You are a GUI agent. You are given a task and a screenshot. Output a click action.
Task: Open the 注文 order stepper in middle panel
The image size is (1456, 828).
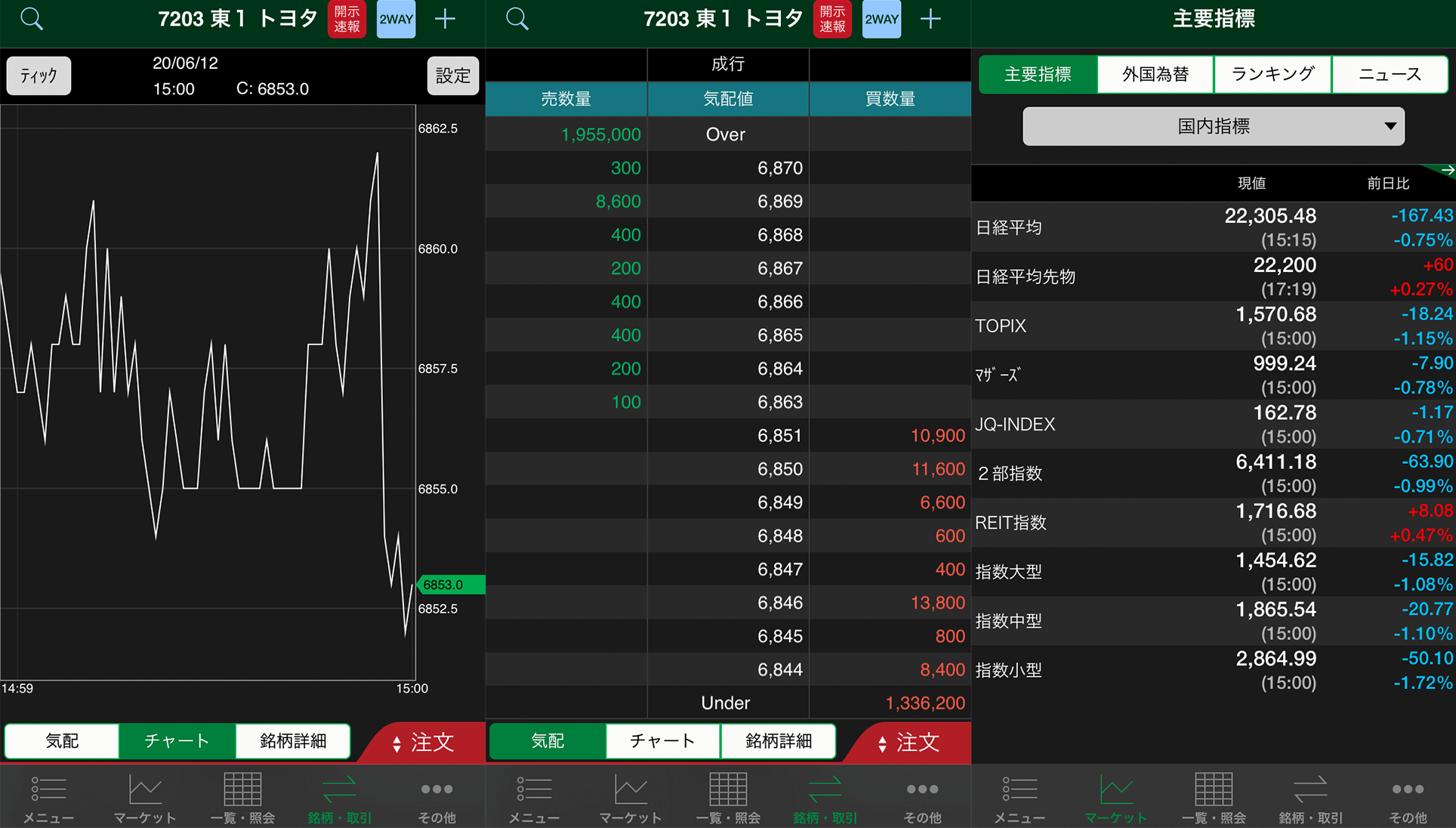(x=910, y=743)
